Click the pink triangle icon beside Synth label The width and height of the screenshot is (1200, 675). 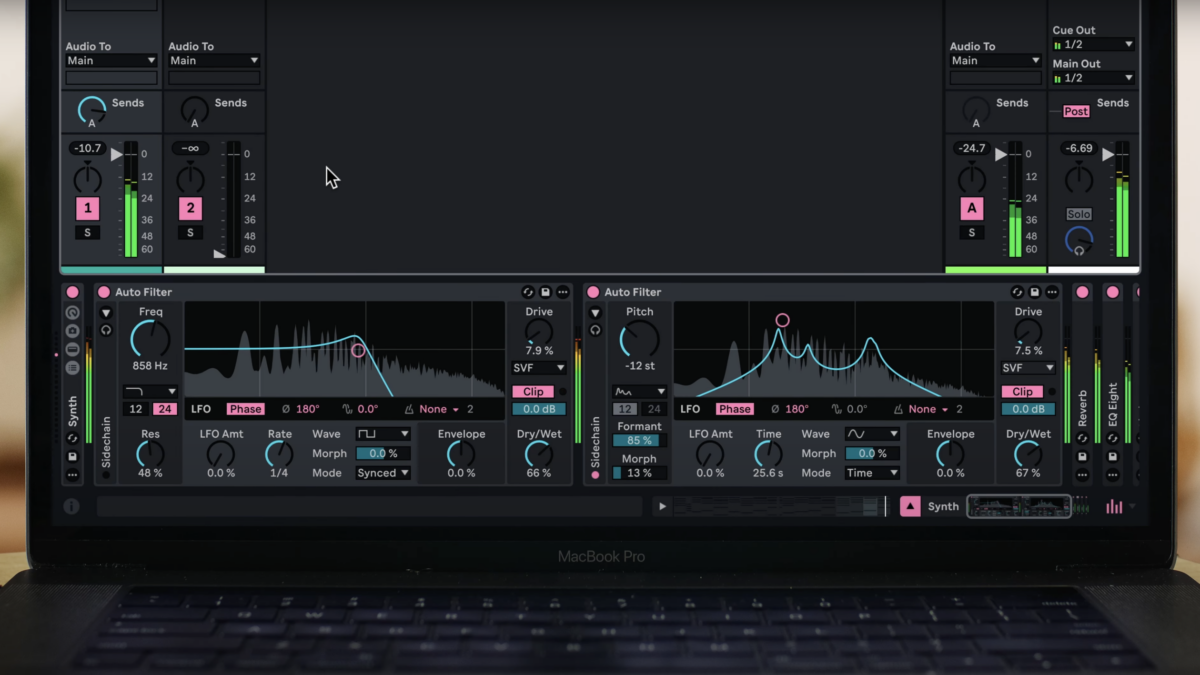coord(909,506)
